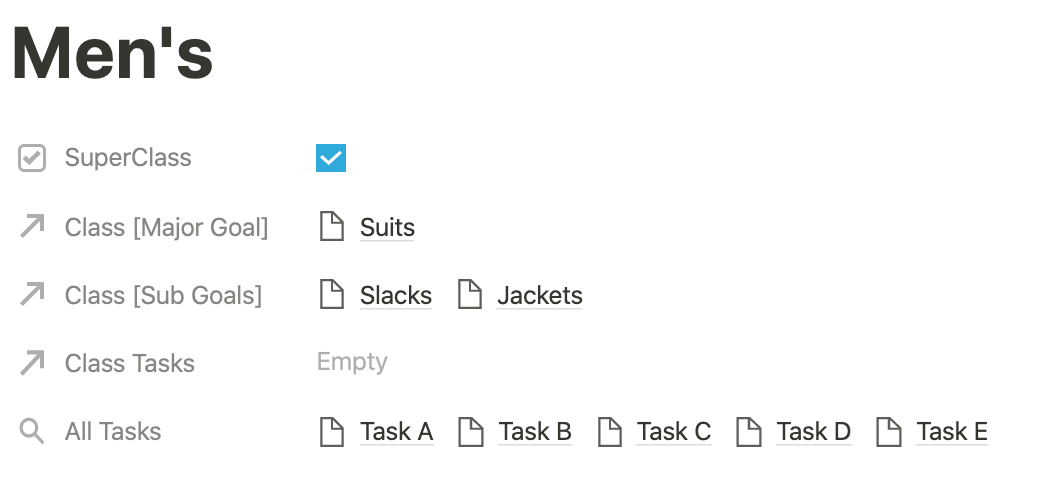Viewport: 1046px width, 478px height.
Task: Click the Class [Major Goal] relation arrow icon
Action: 32,227
